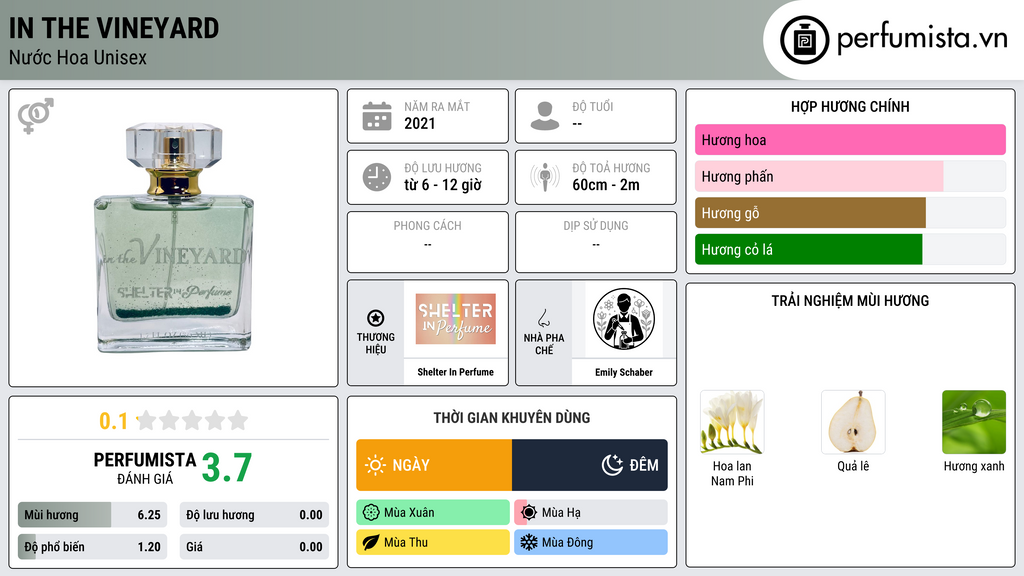Click the perfumista.vn bottle logo icon
This screenshot has height=576, width=1024.
[x=804, y=40]
